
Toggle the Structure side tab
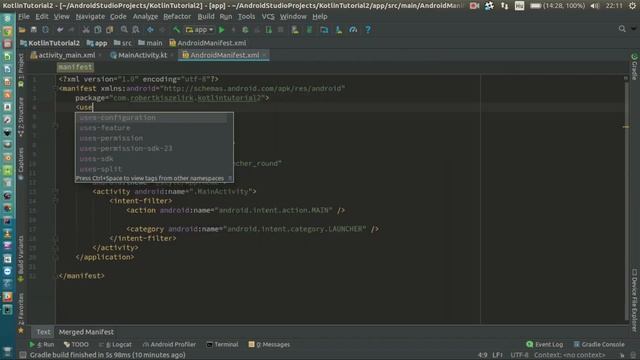point(21,117)
